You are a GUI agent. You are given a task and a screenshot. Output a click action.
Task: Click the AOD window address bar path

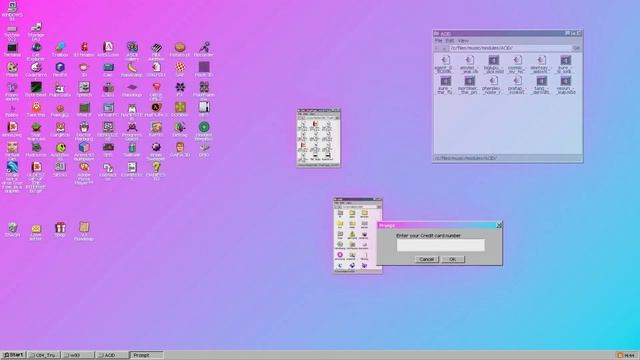tap(510, 48)
